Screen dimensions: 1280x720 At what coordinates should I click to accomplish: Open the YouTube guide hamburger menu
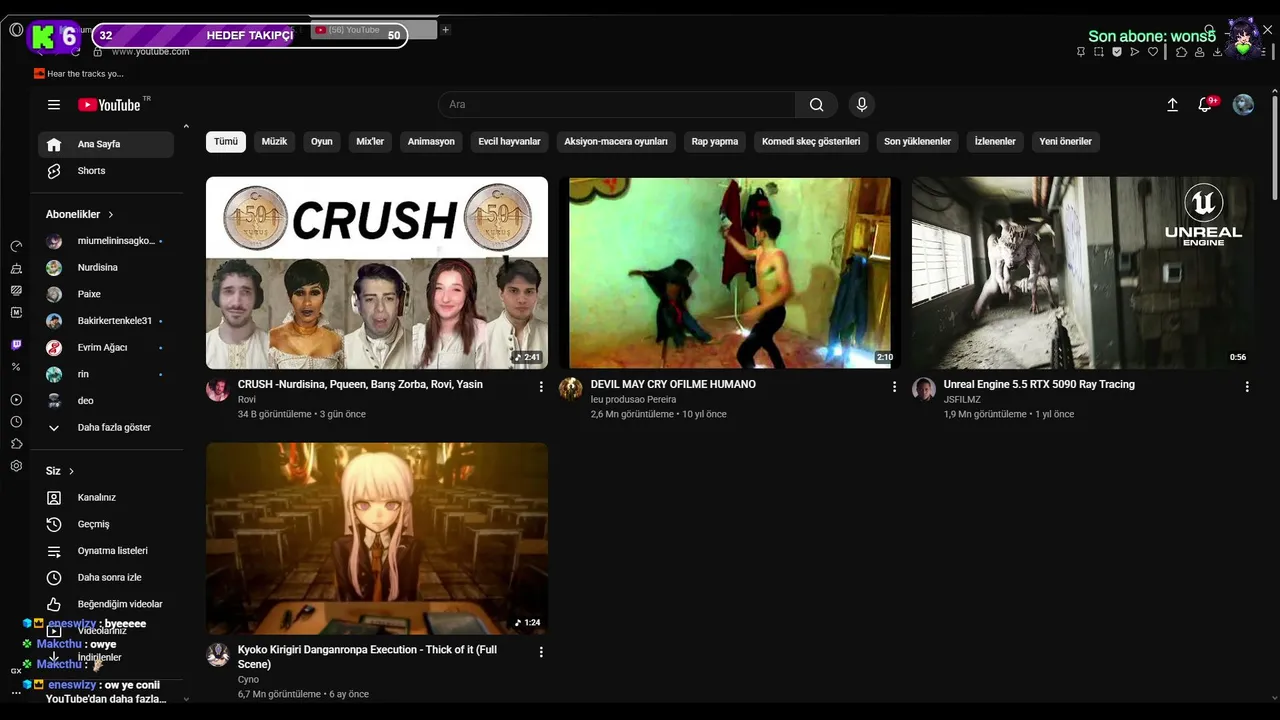coord(54,105)
